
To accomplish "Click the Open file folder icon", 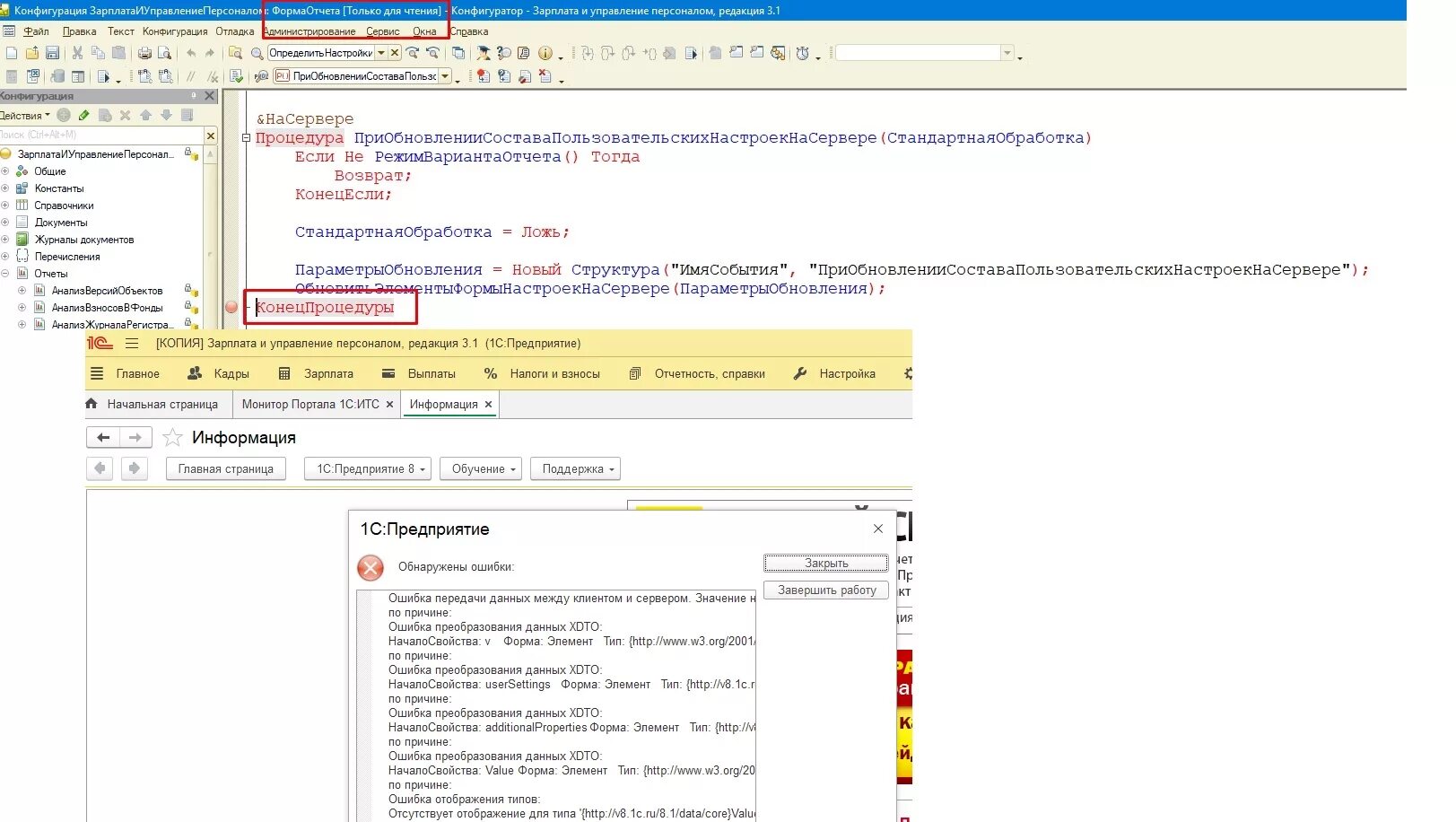I will (x=32, y=53).
